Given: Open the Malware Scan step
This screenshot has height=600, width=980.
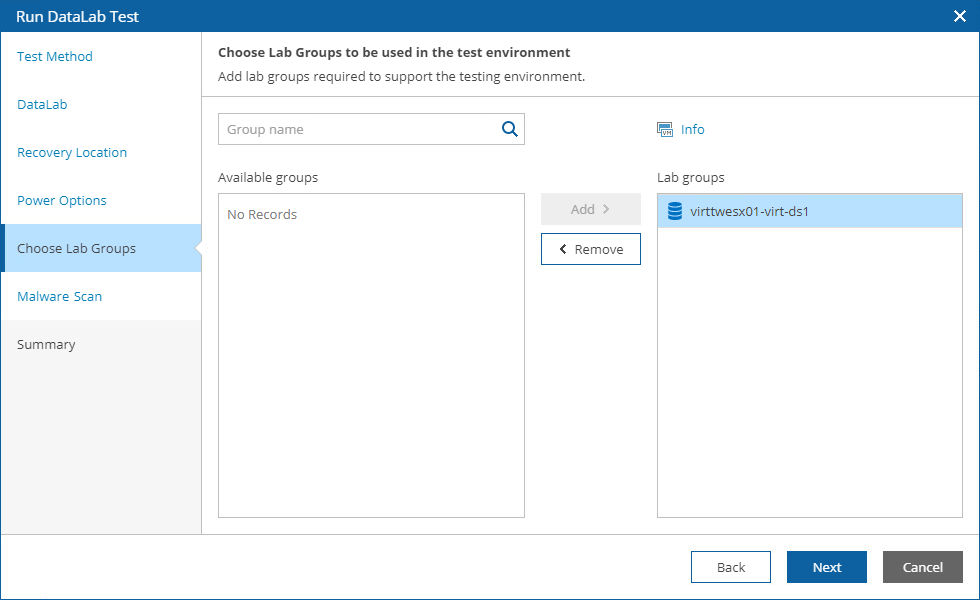Looking at the screenshot, I should [59, 296].
